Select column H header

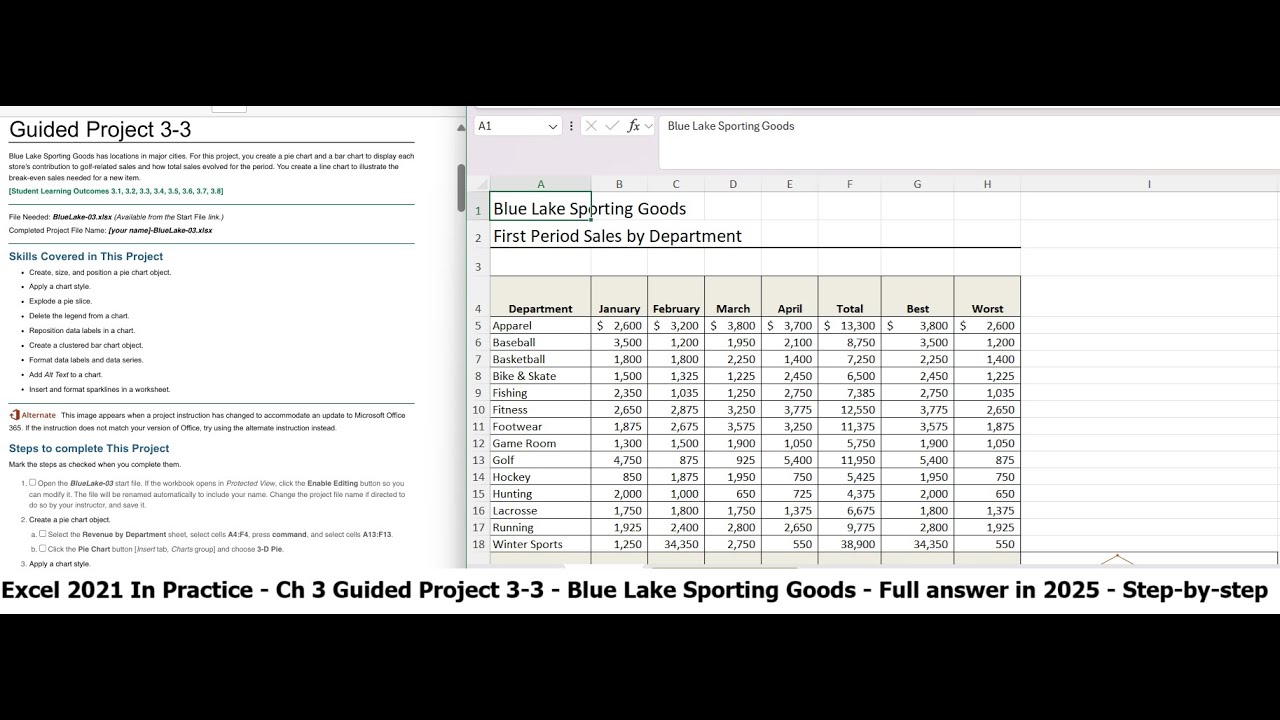coord(987,184)
